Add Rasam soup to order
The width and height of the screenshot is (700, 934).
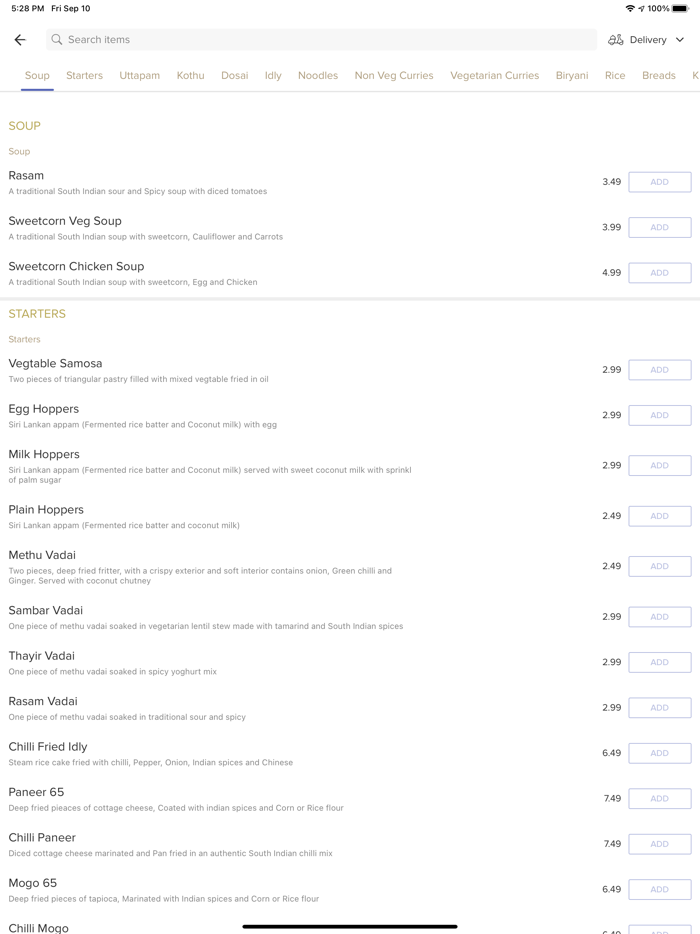point(659,182)
